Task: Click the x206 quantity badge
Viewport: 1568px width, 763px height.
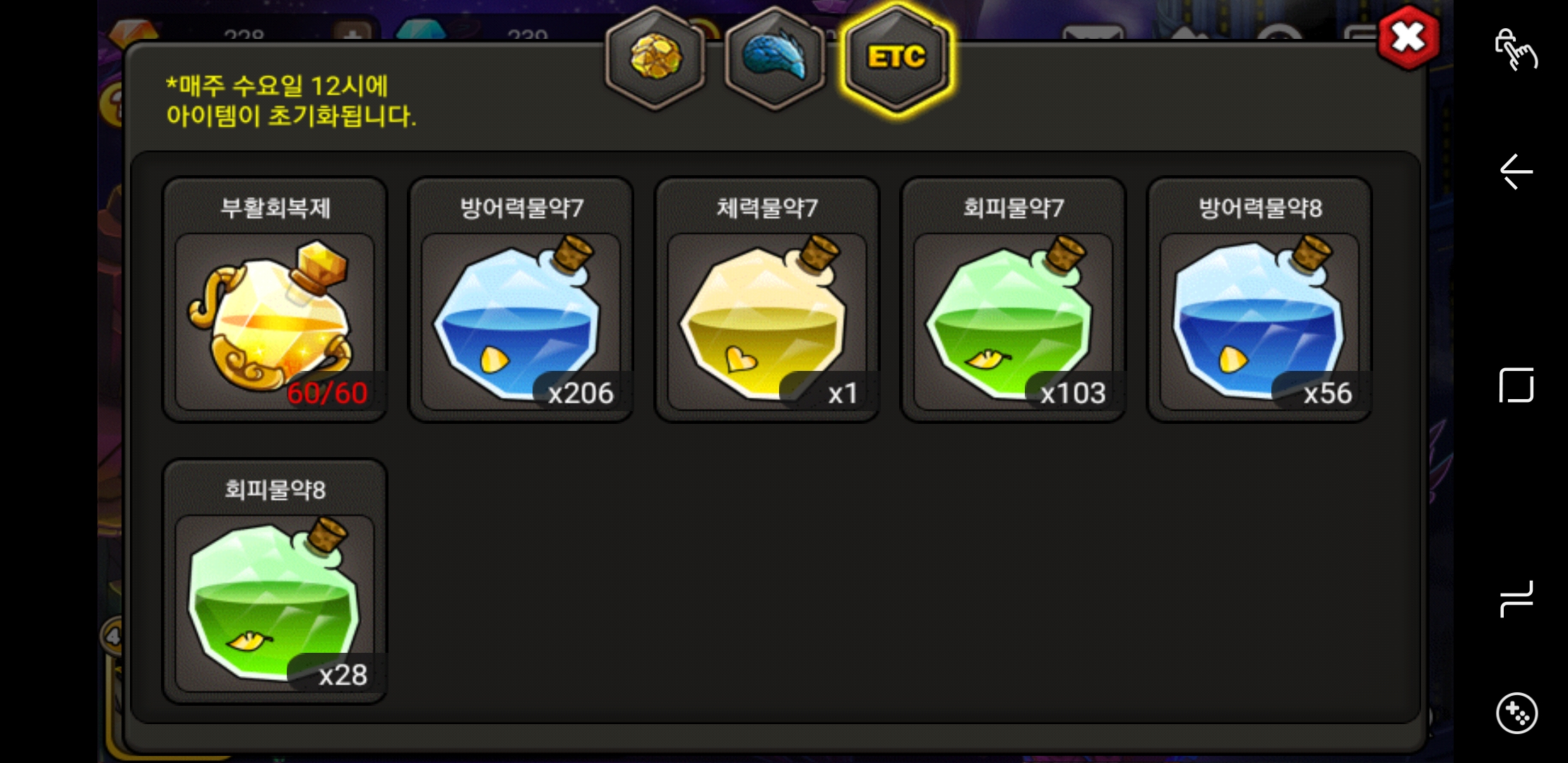Action: [x=581, y=393]
